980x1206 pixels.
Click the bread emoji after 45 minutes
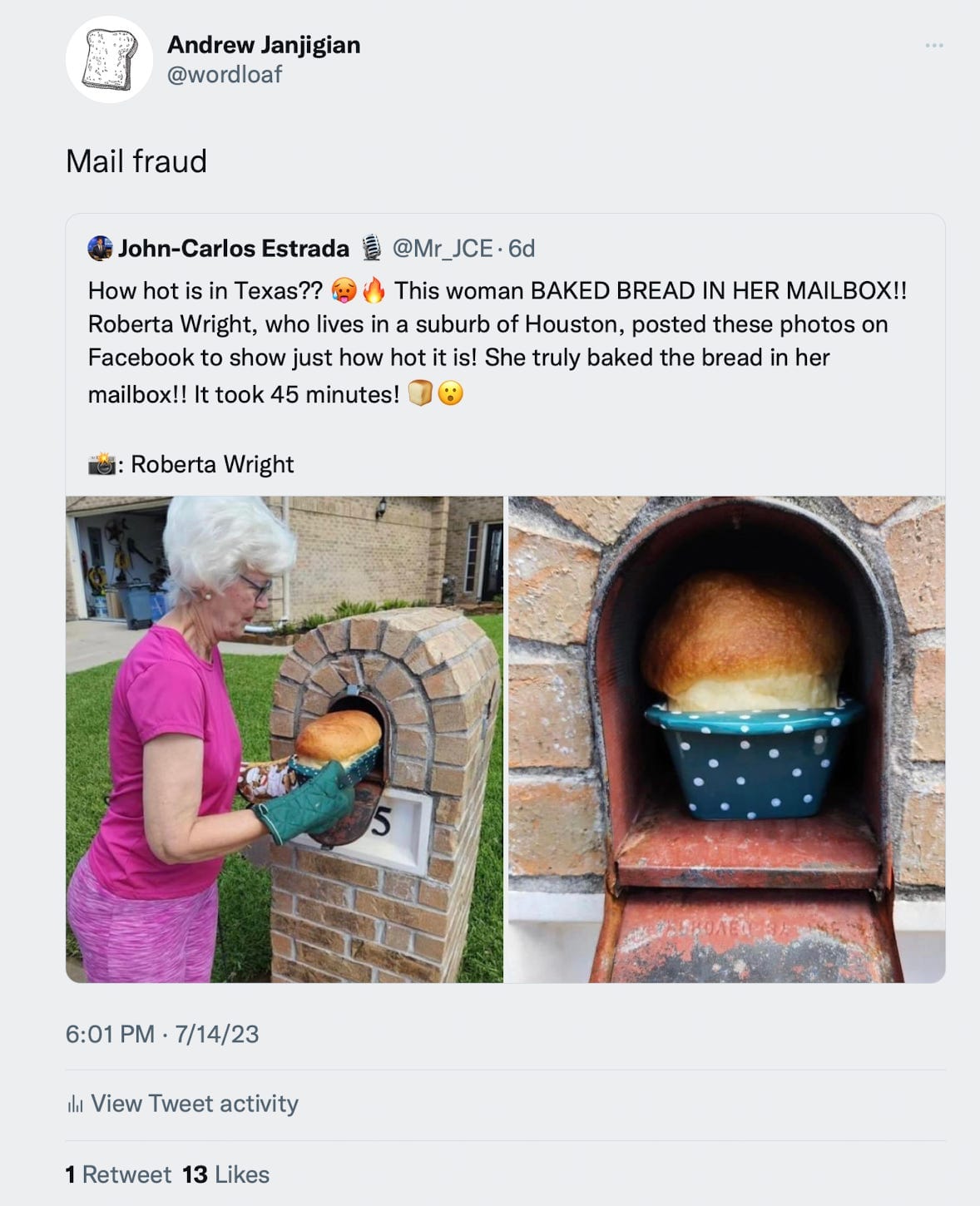click(420, 393)
